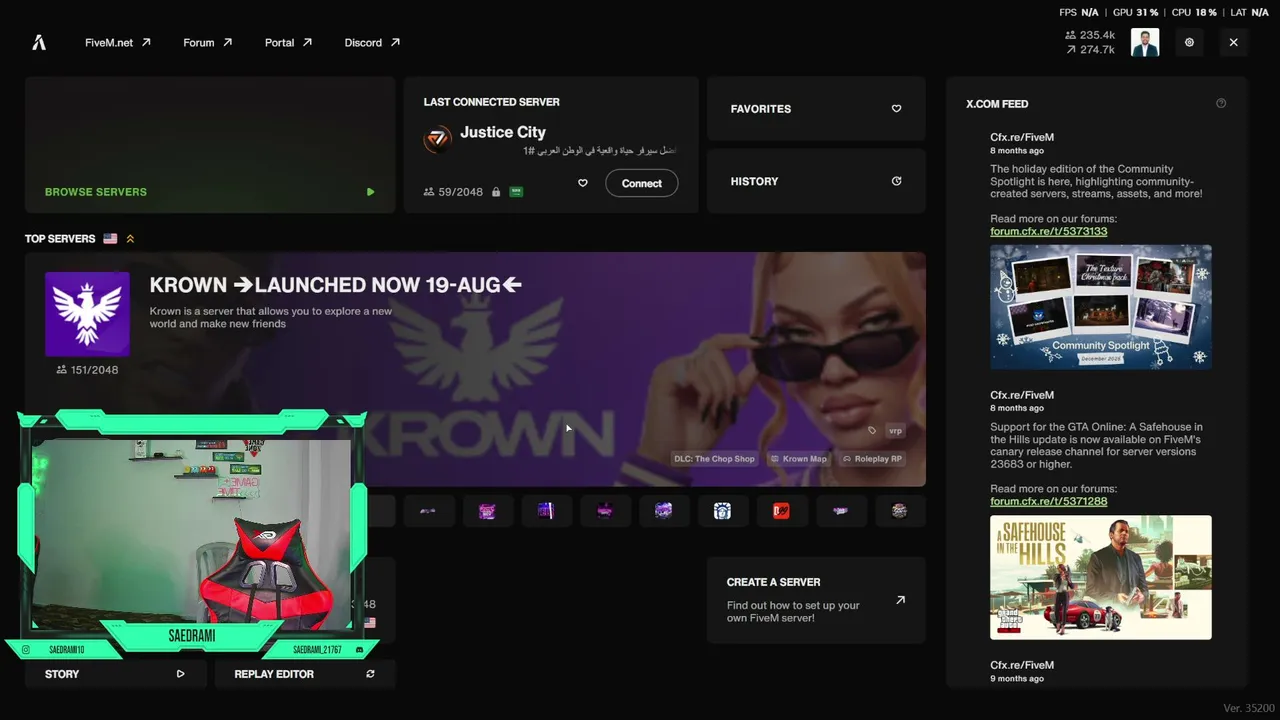Open the Create a Server tile
Screen dimensions: 1280x720
click(816, 600)
